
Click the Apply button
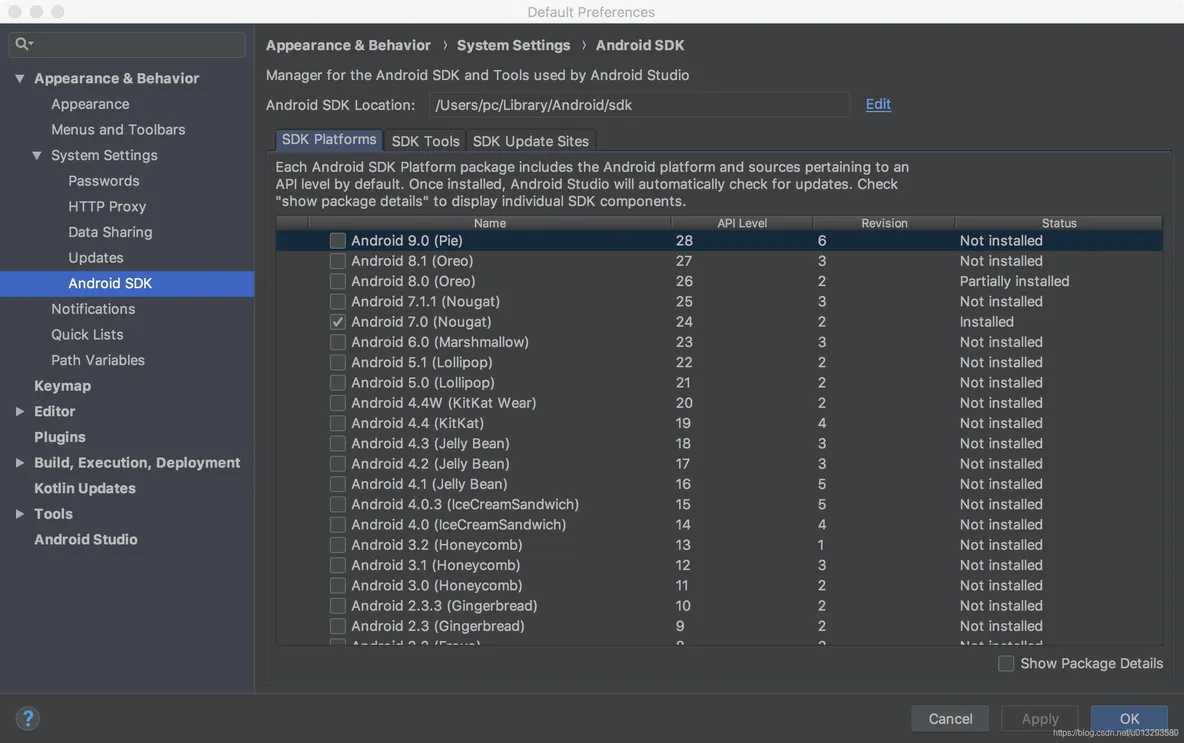[x=1040, y=719]
